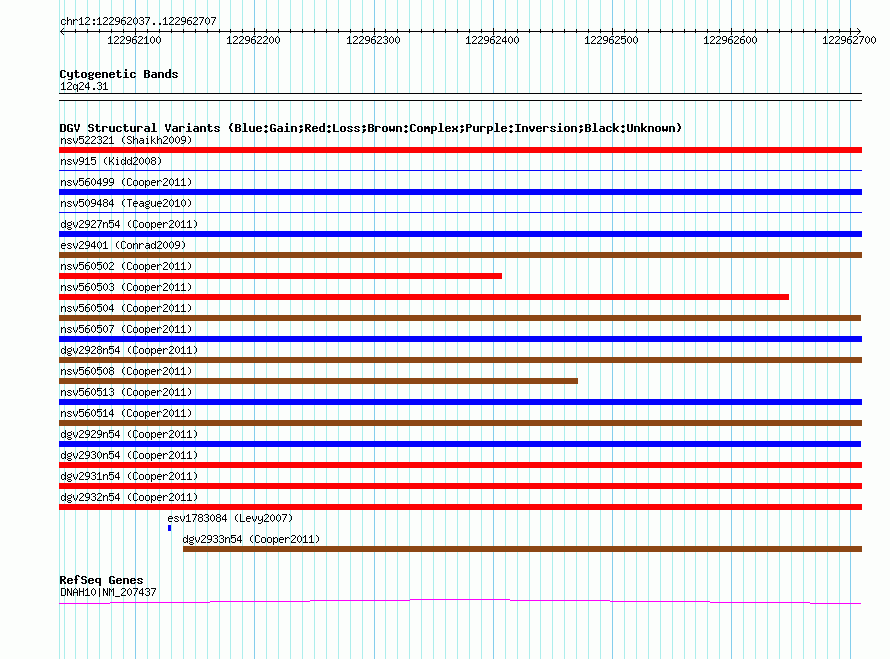
Task: Open dgv2929n54 (Cooper2011) variant
Action: point(129,434)
